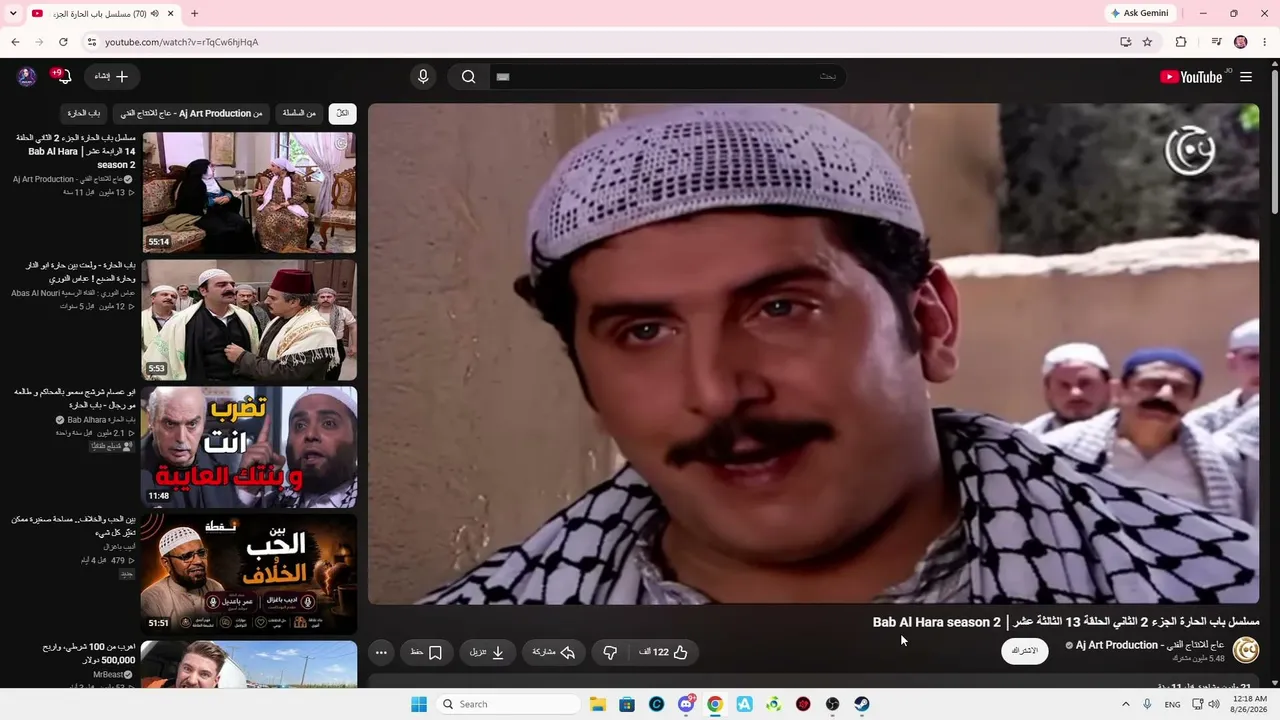Start voice search with the microphone icon
Screen dimensions: 1280x720
tap(423, 77)
